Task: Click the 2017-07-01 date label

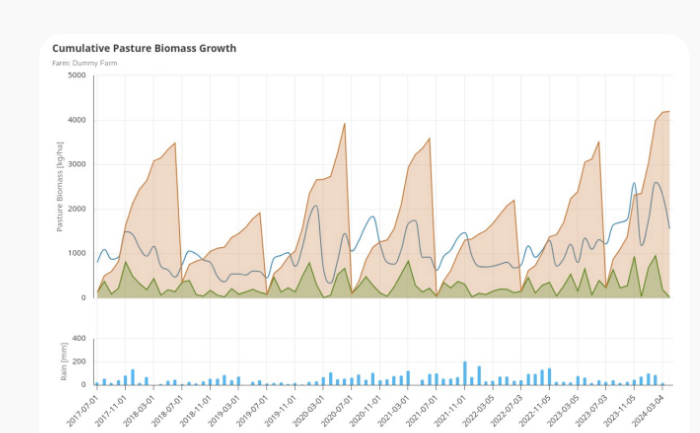Action: [x=83, y=411]
